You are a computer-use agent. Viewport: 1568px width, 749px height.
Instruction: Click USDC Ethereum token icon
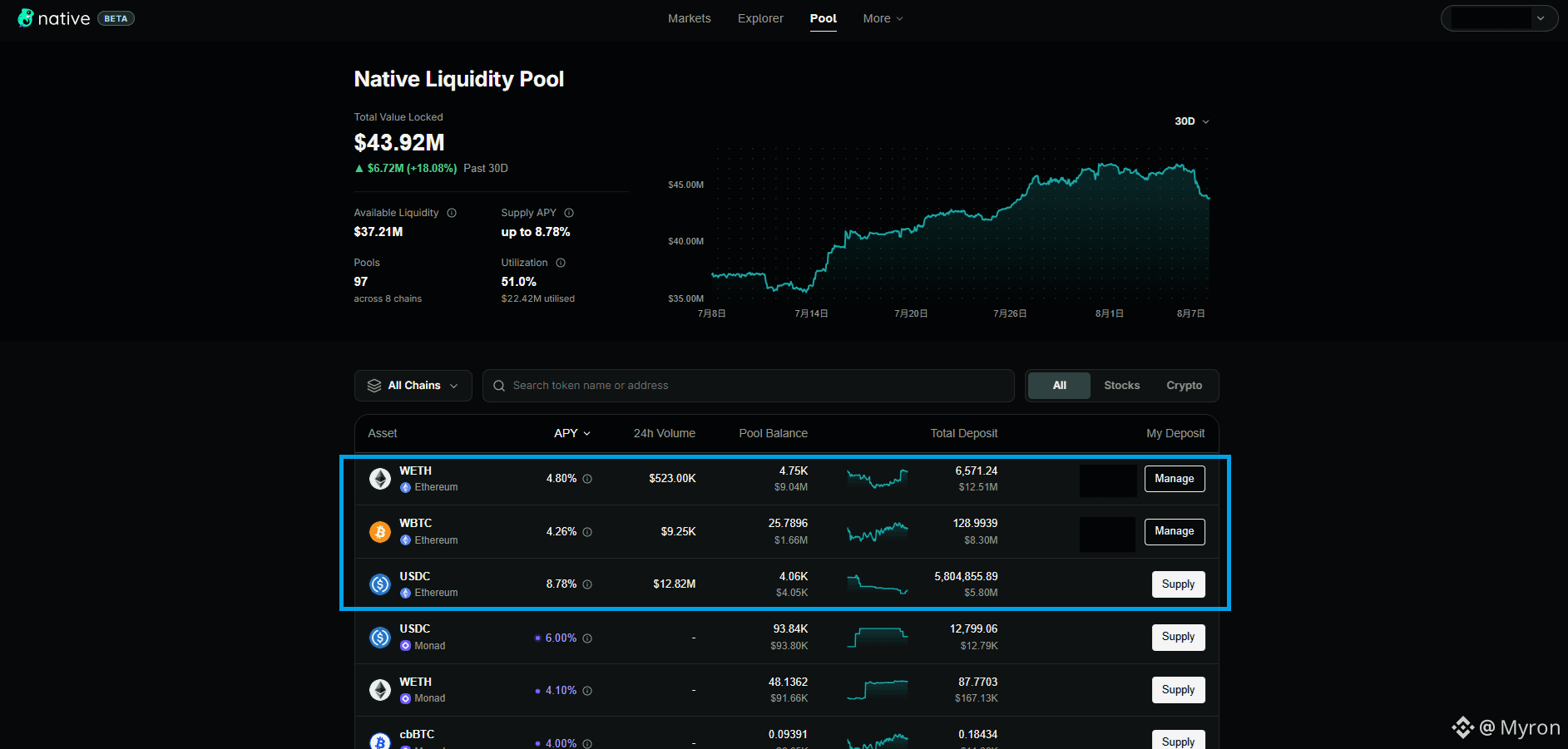point(380,584)
